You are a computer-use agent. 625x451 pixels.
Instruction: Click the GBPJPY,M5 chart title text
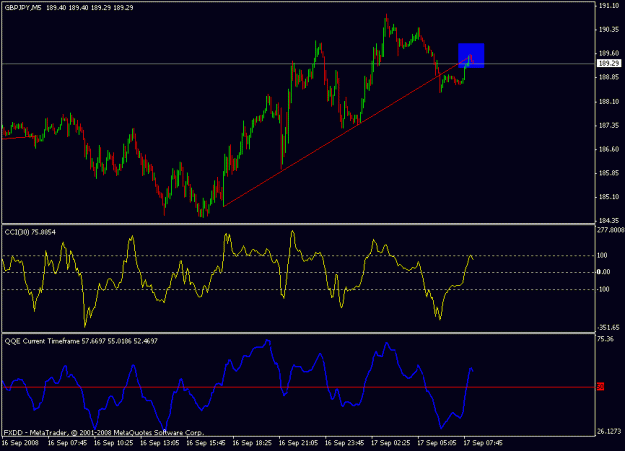[x=22, y=8]
